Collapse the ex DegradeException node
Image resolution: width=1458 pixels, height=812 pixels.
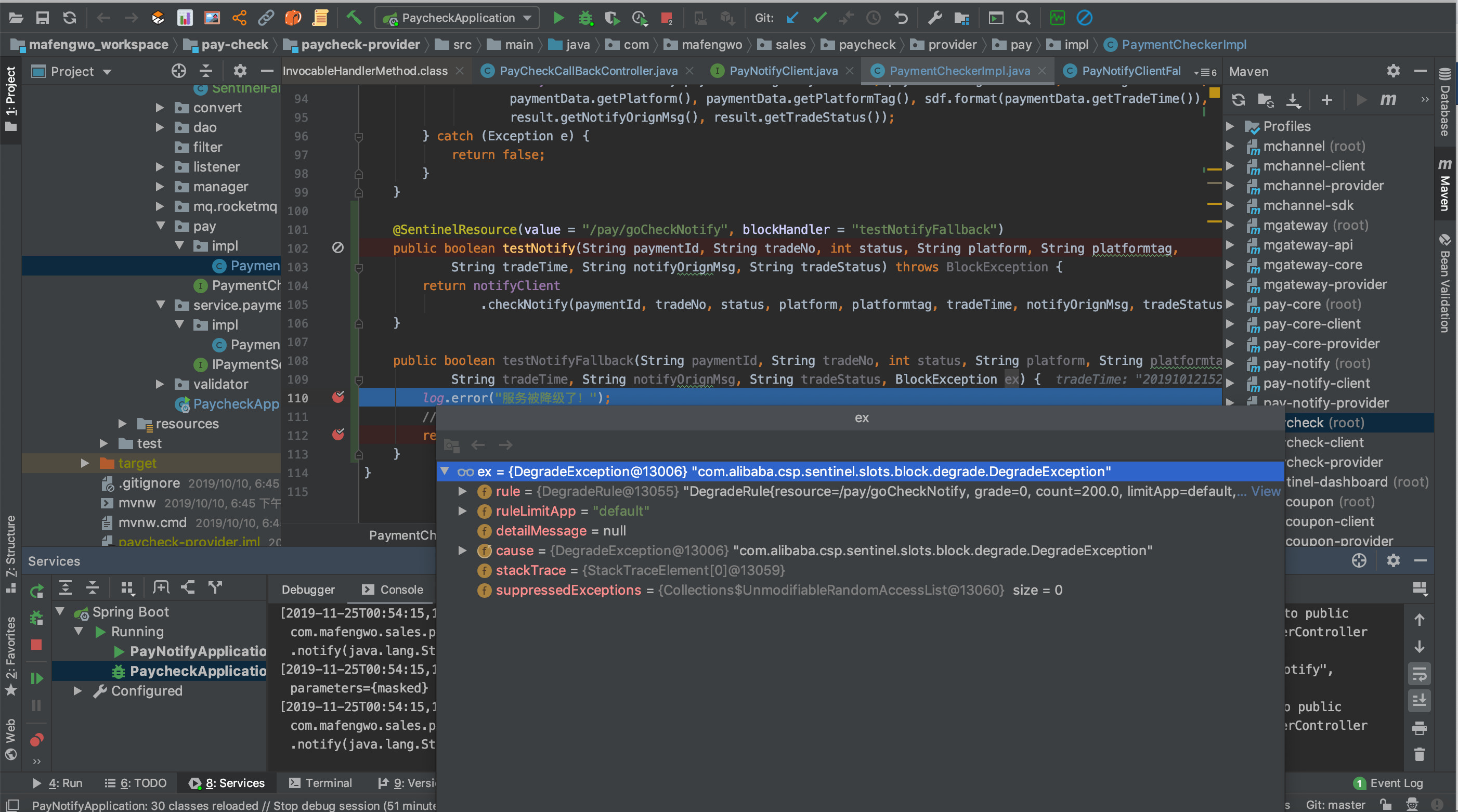[x=446, y=472]
